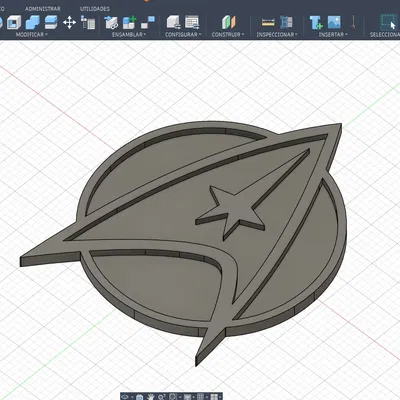This screenshot has height=400, width=400.
Task: Select the Interference inspect icon
Action: (286, 22)
